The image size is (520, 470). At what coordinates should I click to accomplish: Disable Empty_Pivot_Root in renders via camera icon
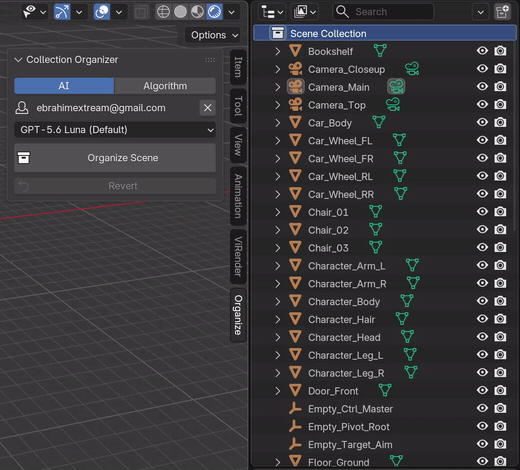[x=500, y=426]
